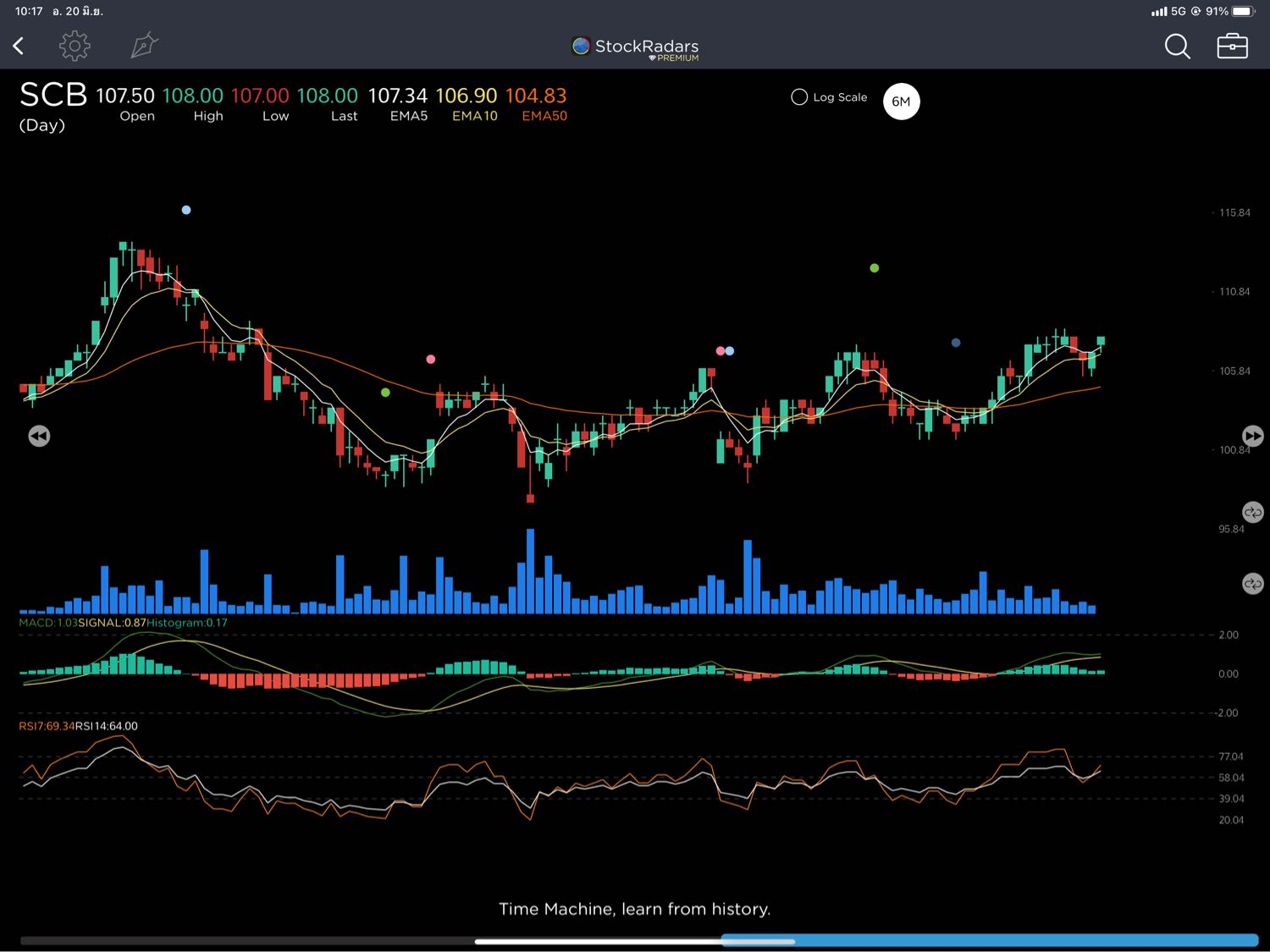This screenshot has width=1270, height=952.
Task: Tap the back arrow icon
Action: point(19,46)
